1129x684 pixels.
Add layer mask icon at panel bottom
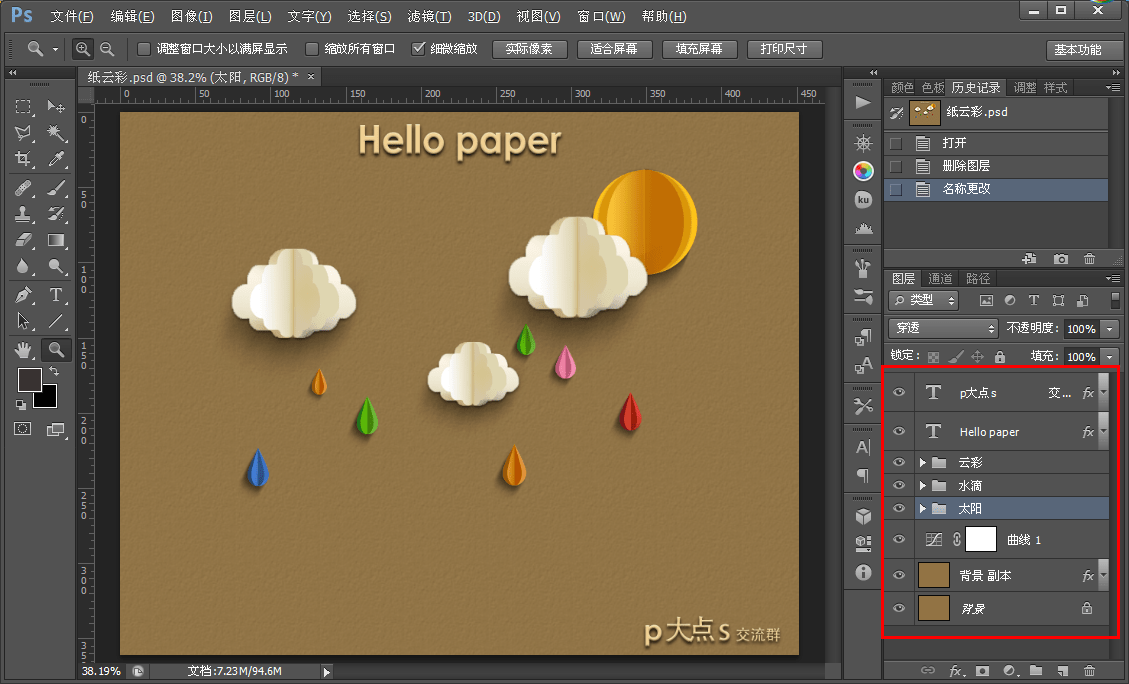tap(982, 670)
